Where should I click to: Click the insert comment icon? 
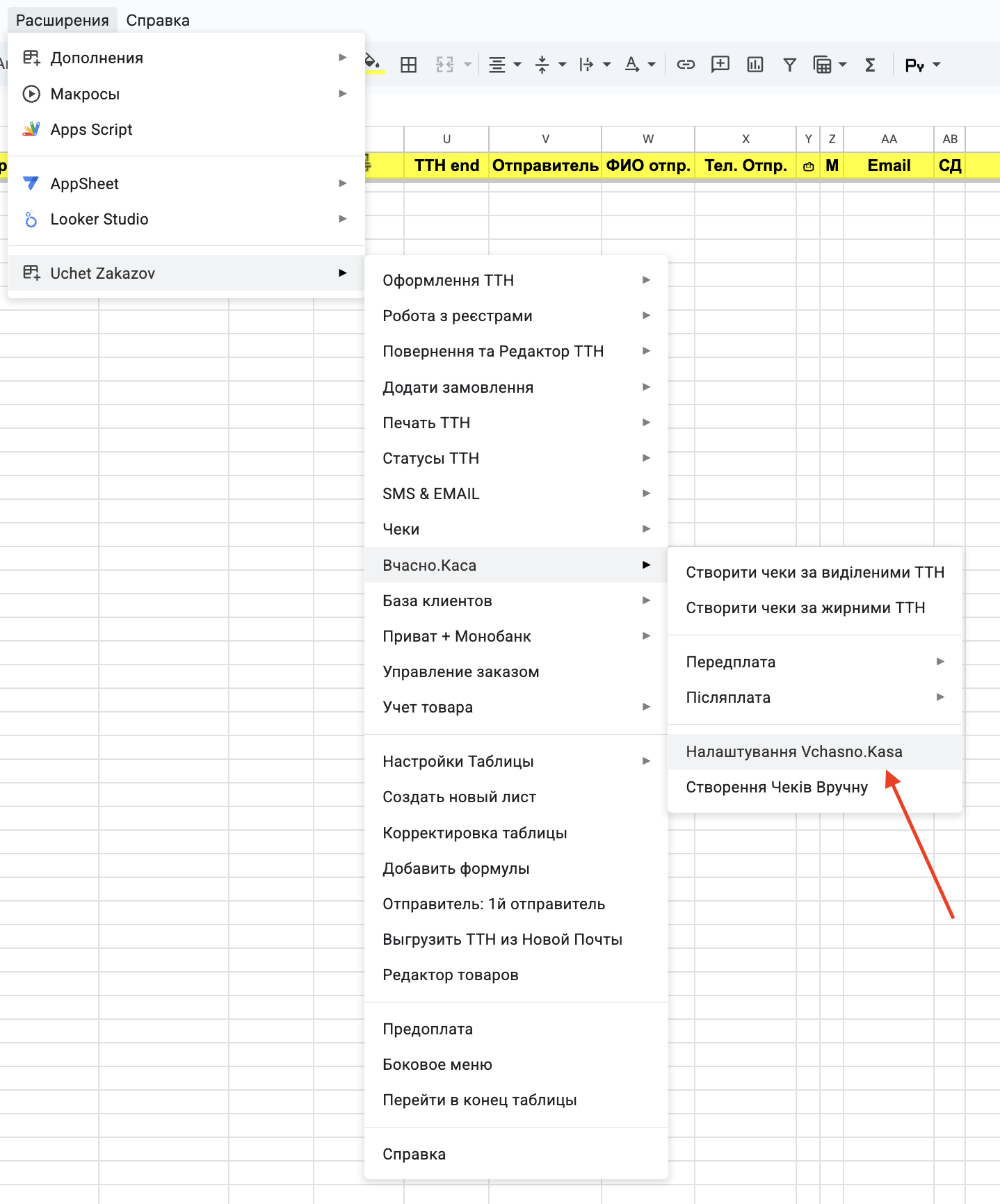pos(720,65)
